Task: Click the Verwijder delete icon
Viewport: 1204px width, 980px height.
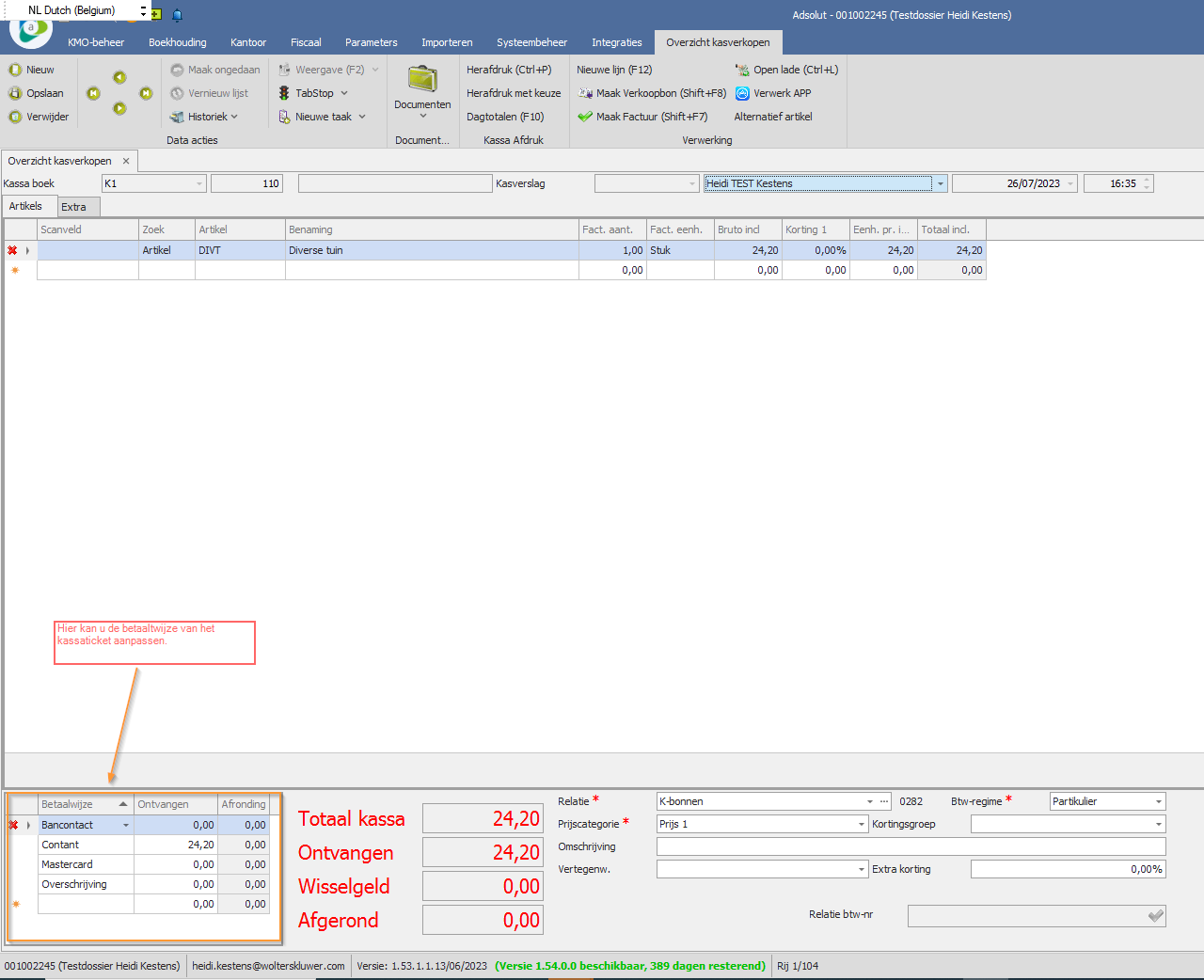Action: [x=15, y=117]
